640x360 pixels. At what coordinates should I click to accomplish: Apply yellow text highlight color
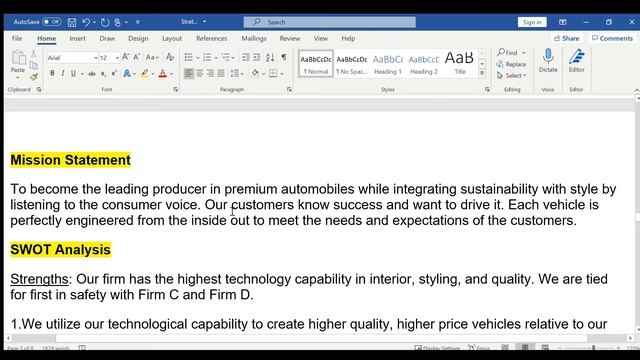coord(144,73)
